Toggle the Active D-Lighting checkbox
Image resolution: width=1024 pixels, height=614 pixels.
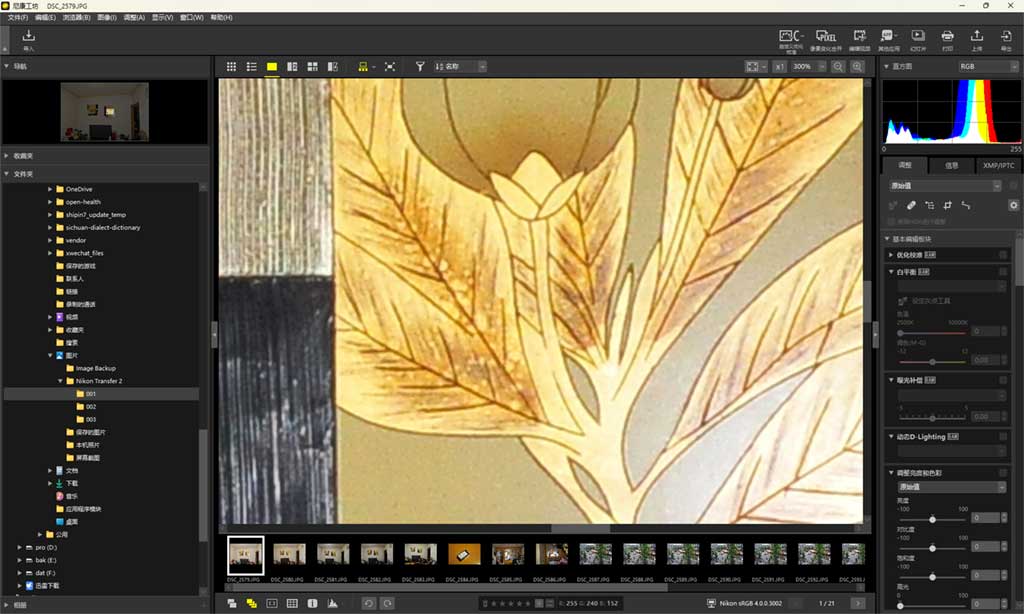[1003, 437]
